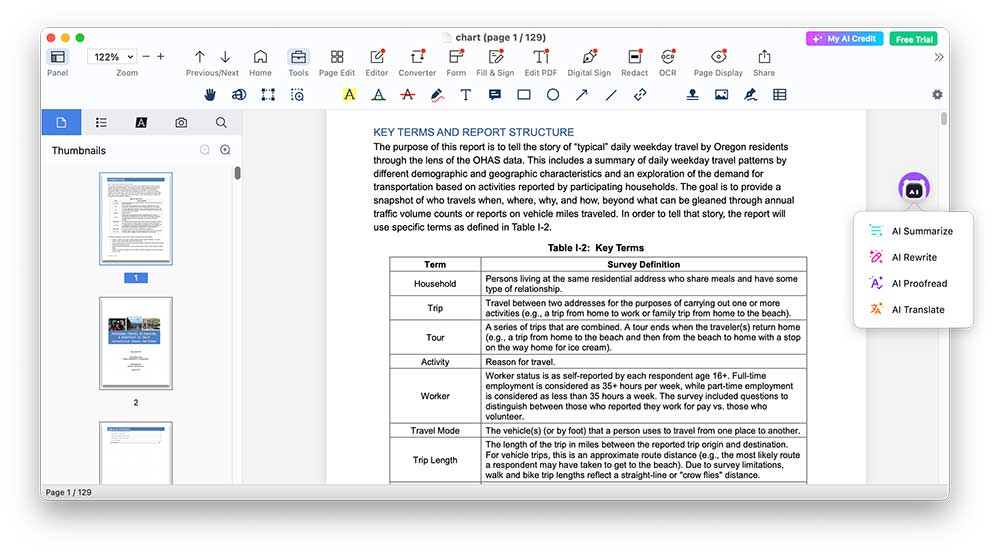Choose AI Summarize from menu
The image size is (1000, 554).
pos(913,231)
